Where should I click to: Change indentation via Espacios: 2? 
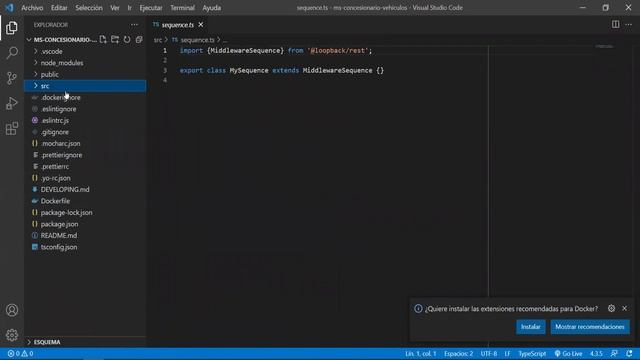tap(458, 354)
